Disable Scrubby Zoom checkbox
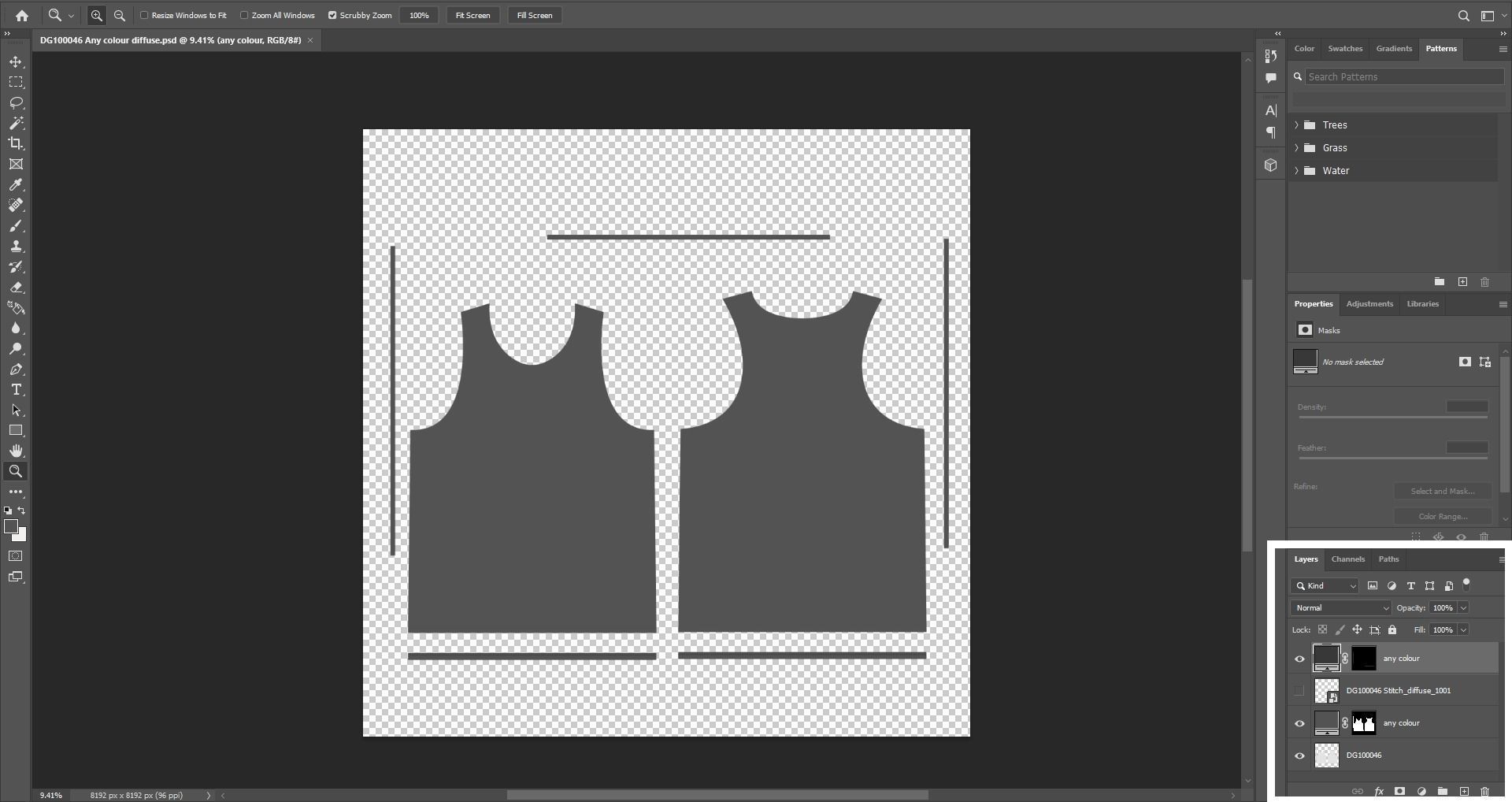1512x802 pixels. 332,15
